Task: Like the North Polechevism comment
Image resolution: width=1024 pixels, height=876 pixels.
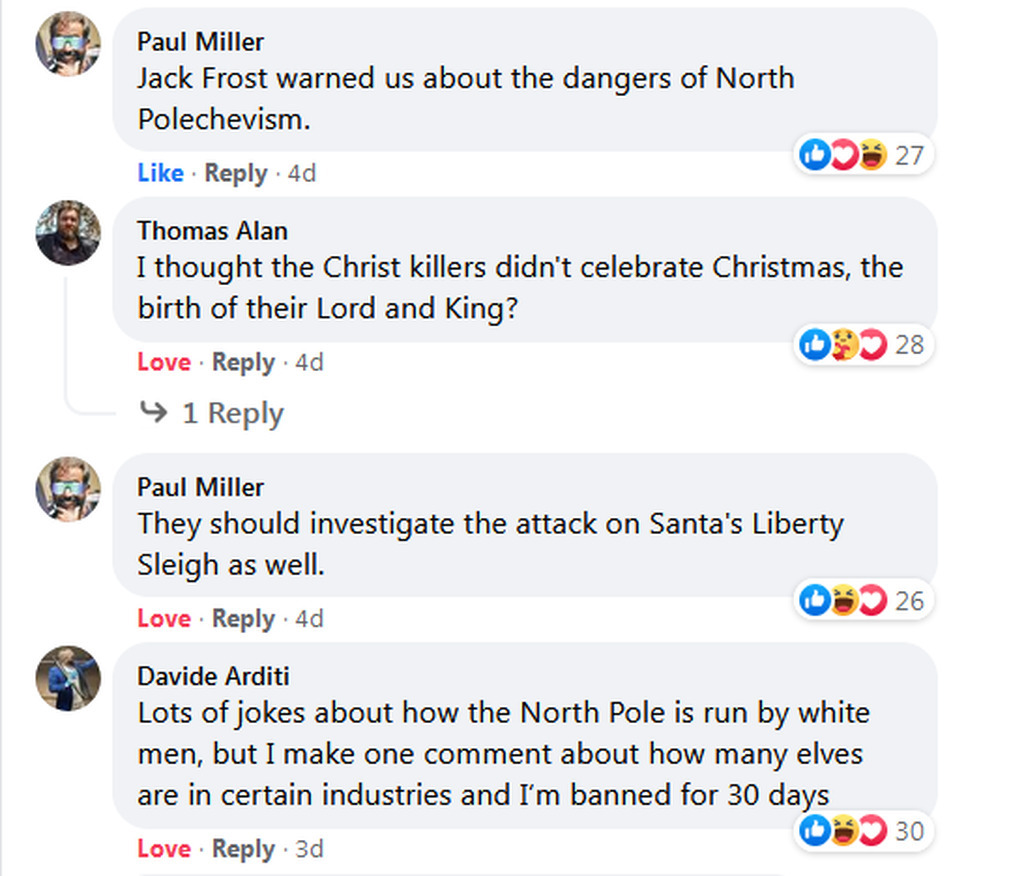Action: coord(160,173)
